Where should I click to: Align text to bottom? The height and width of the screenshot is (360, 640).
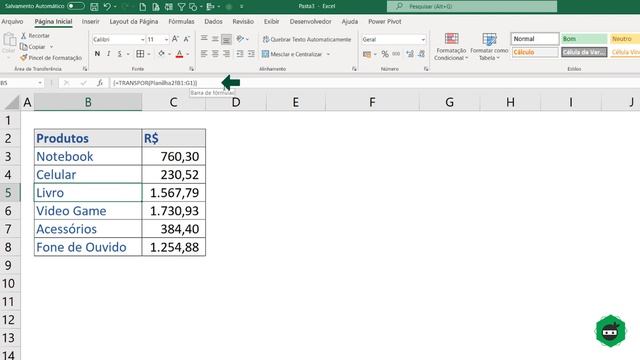(x=227, y=39)
